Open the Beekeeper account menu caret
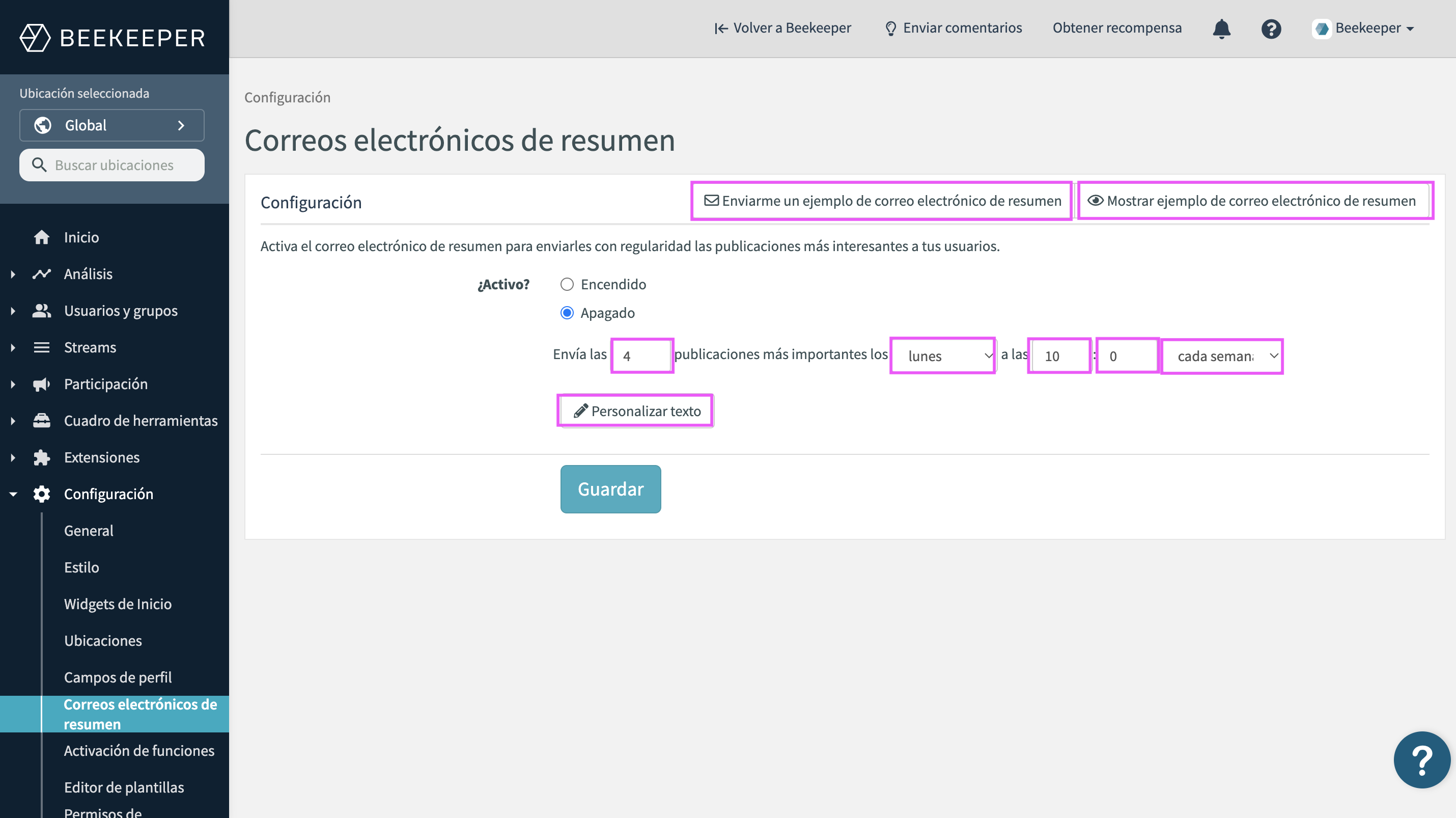 1410,29
